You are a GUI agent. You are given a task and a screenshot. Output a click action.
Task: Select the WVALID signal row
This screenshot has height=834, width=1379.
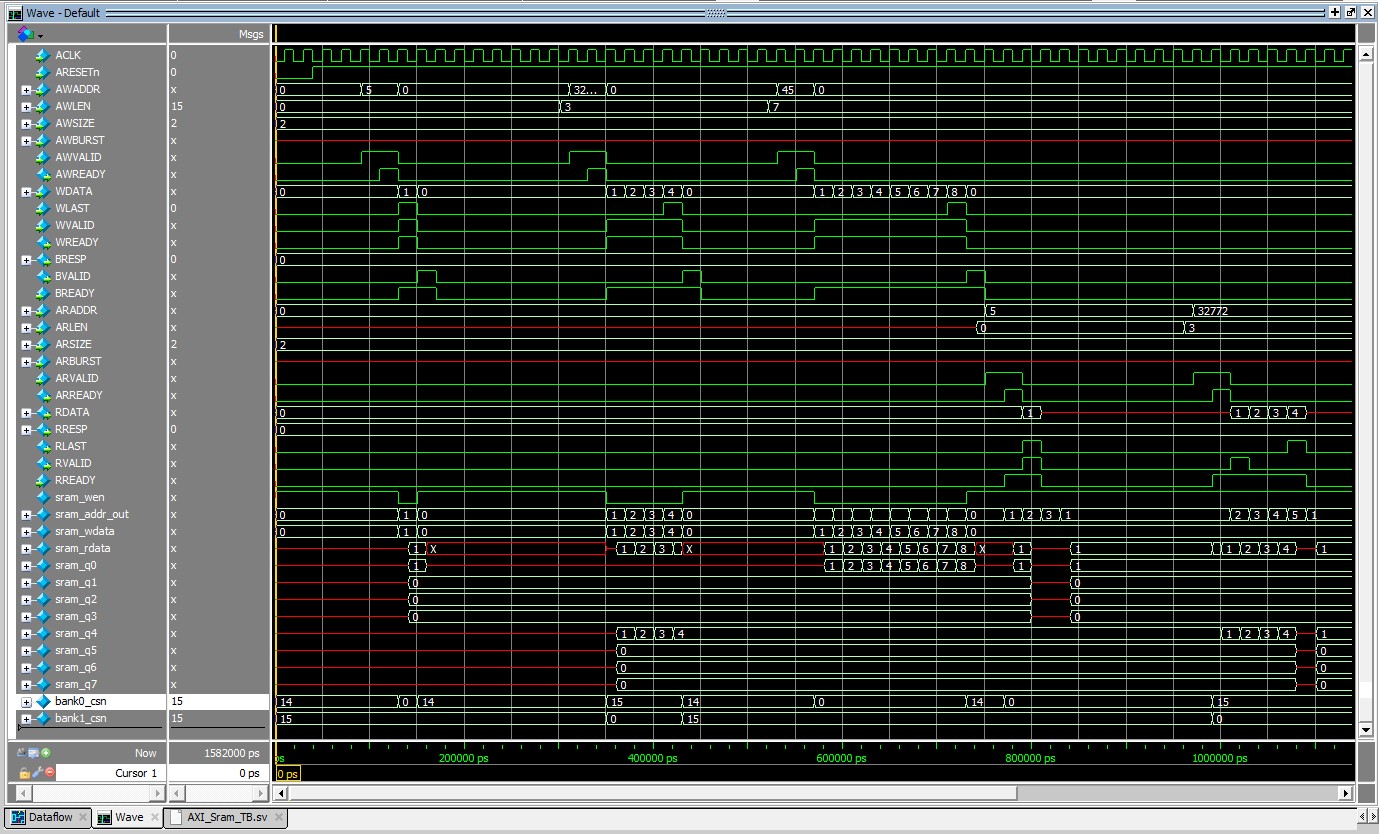pos(93,225)
